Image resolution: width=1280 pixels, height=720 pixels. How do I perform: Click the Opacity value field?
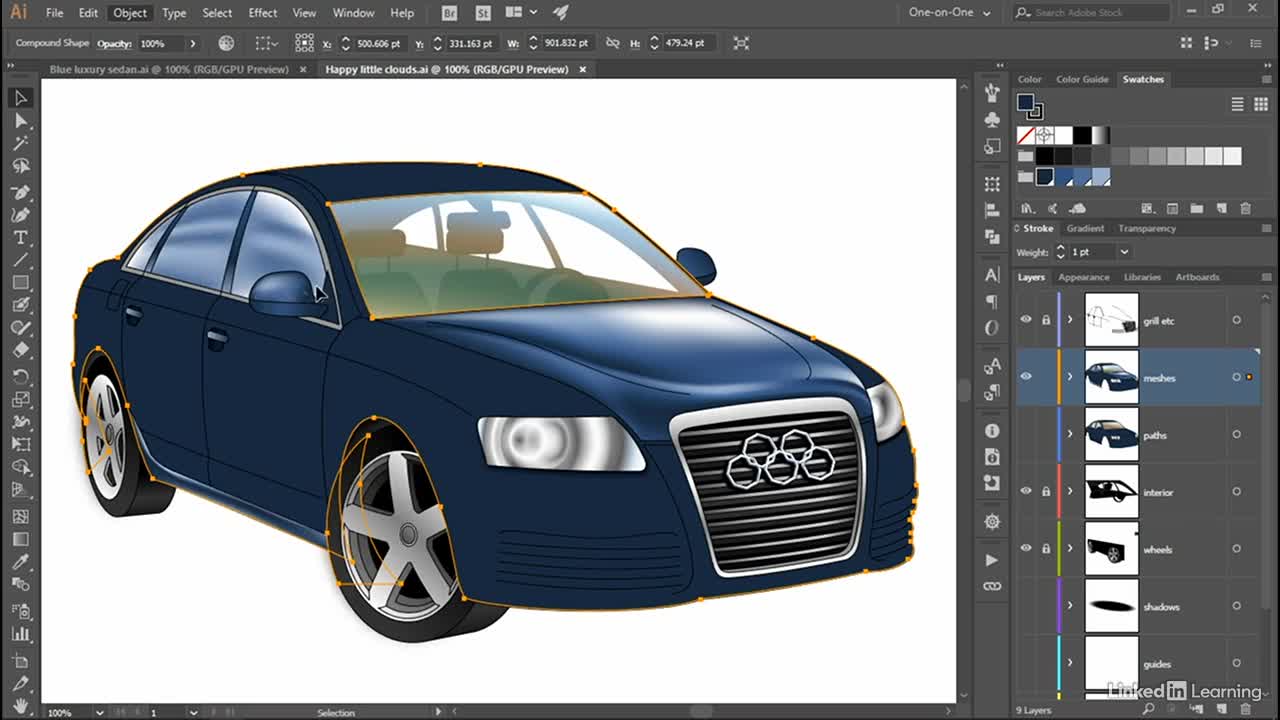(160, 44)
